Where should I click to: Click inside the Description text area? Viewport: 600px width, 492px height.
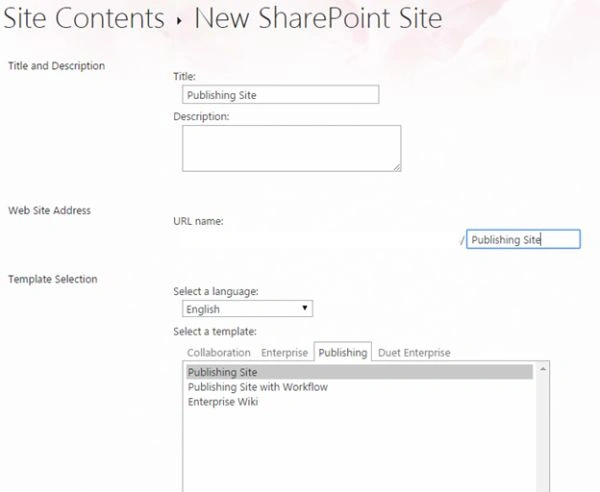pyautogui.click(x=292, y=148)
